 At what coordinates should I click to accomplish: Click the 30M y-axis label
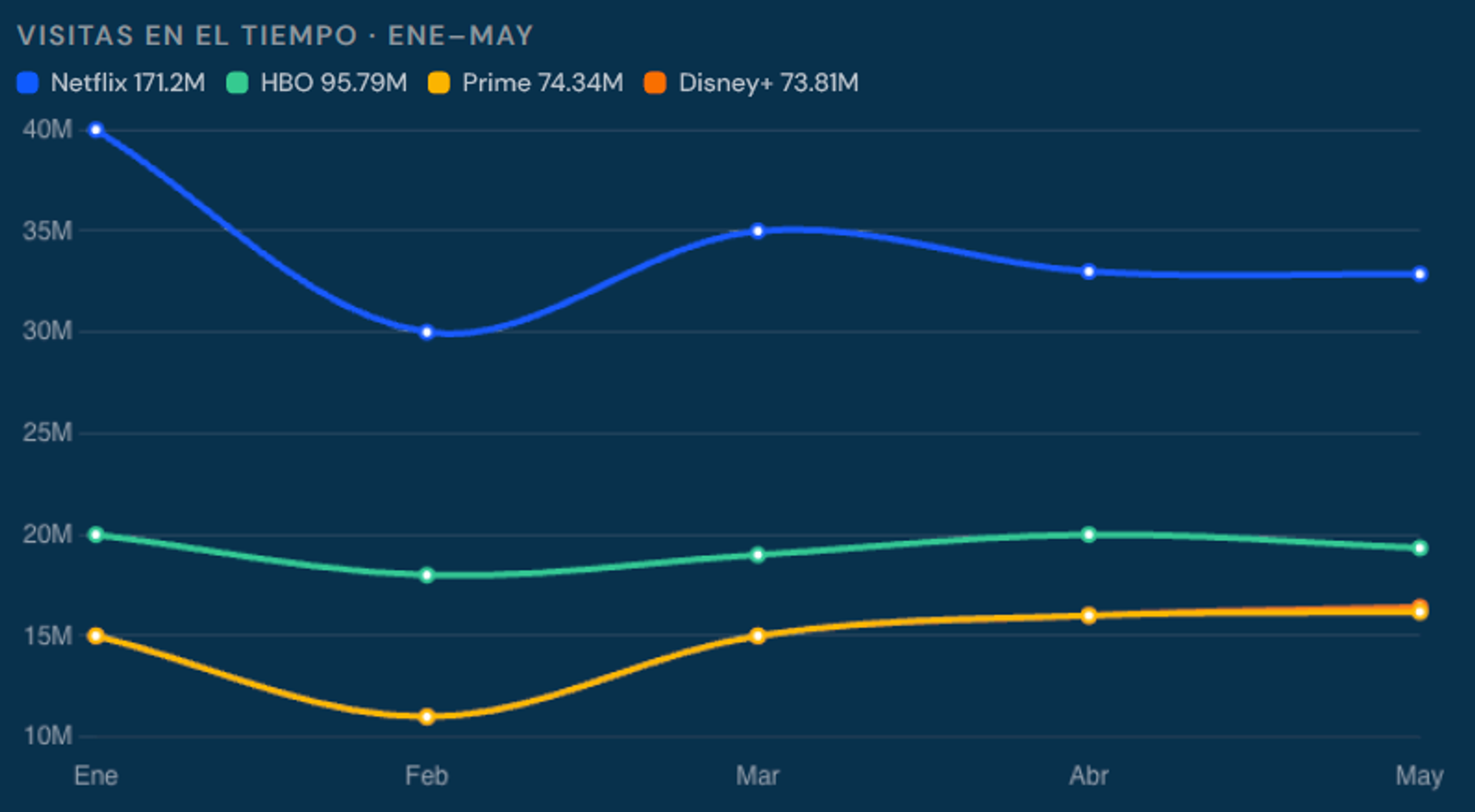[x=48, y=331]
